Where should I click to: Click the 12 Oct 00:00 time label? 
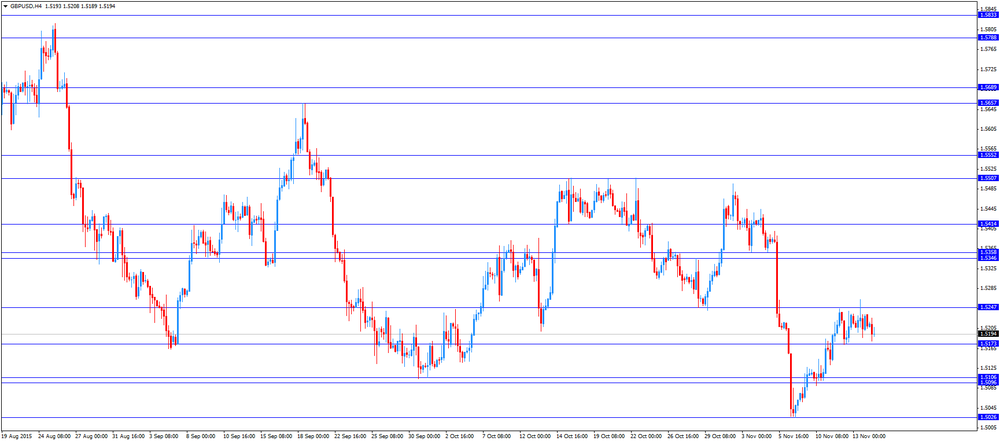tap(534, 437)
